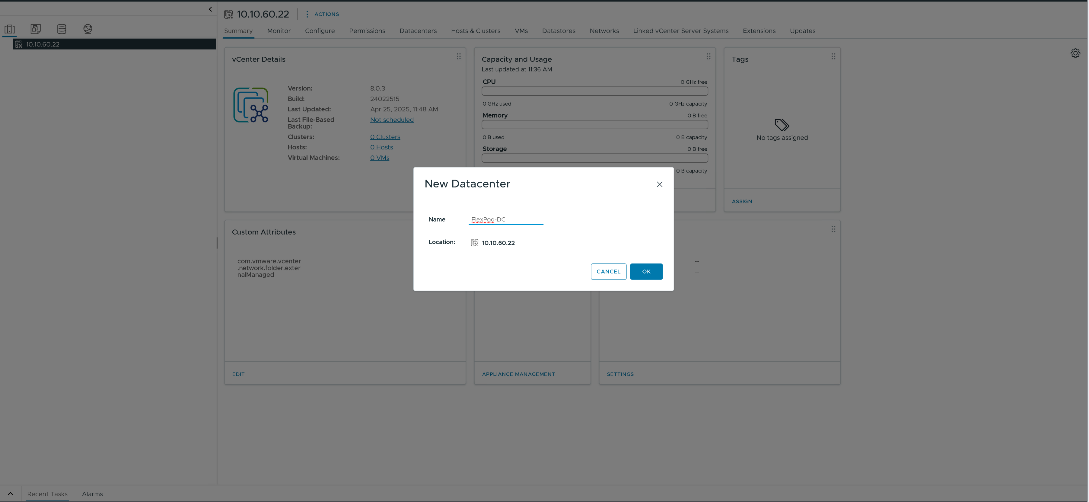This screenshot has width=1089, height=502.
Task: Close the New Datacenter dialog with X
Action: tap(659, 185)
